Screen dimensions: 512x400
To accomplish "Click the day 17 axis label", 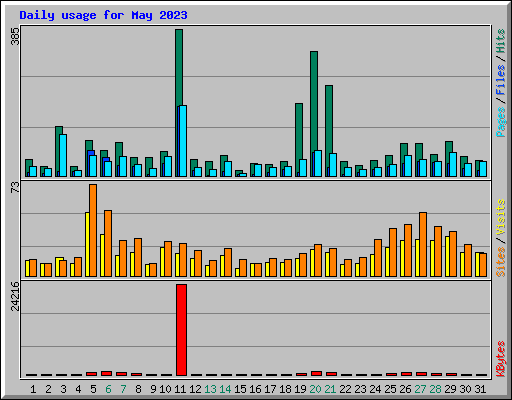I will pos(270,389).
